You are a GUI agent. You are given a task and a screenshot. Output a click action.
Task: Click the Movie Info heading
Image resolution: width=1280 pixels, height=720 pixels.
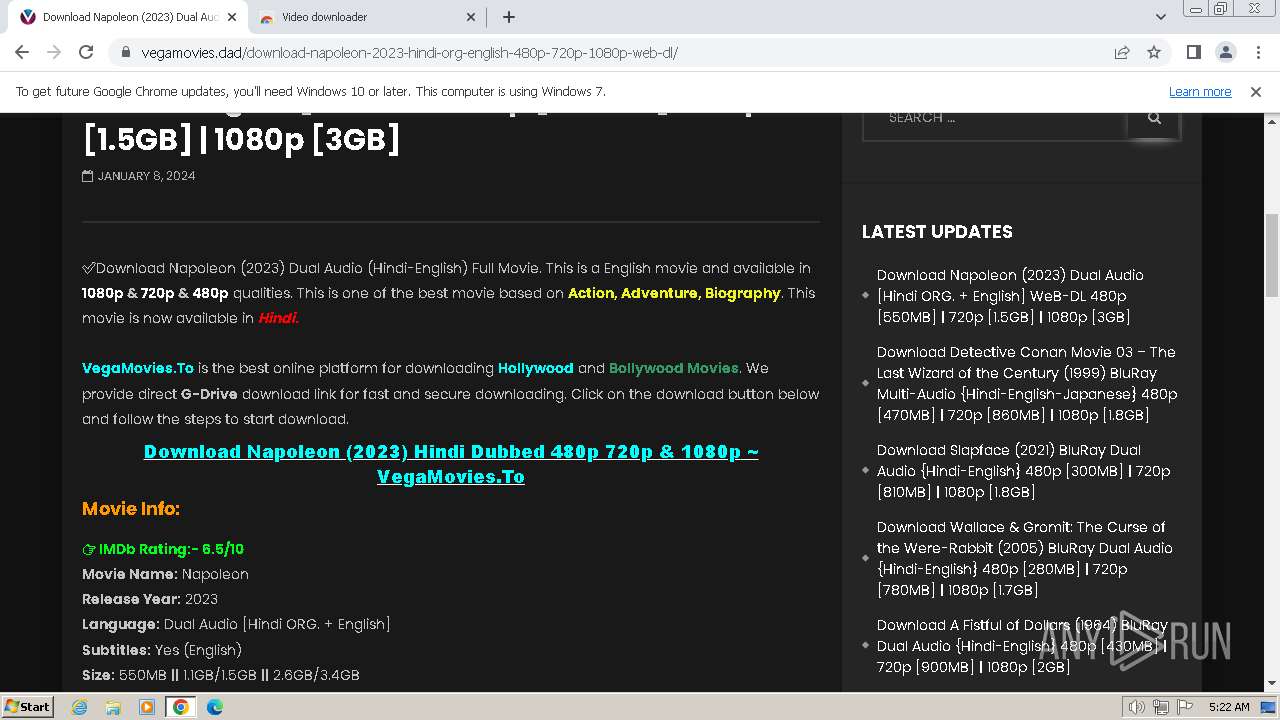coord(131,509)
